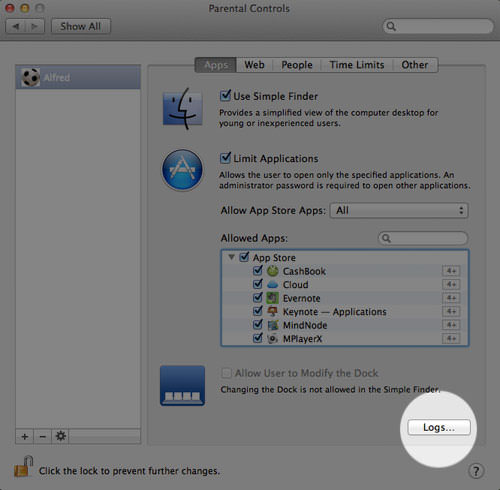
Task: Remove the selected user with minus button
Action: click(x=42, y=436)
